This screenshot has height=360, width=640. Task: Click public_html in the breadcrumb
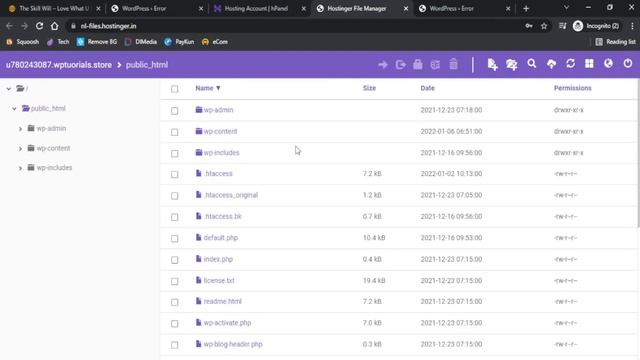(x=147, y=65)
